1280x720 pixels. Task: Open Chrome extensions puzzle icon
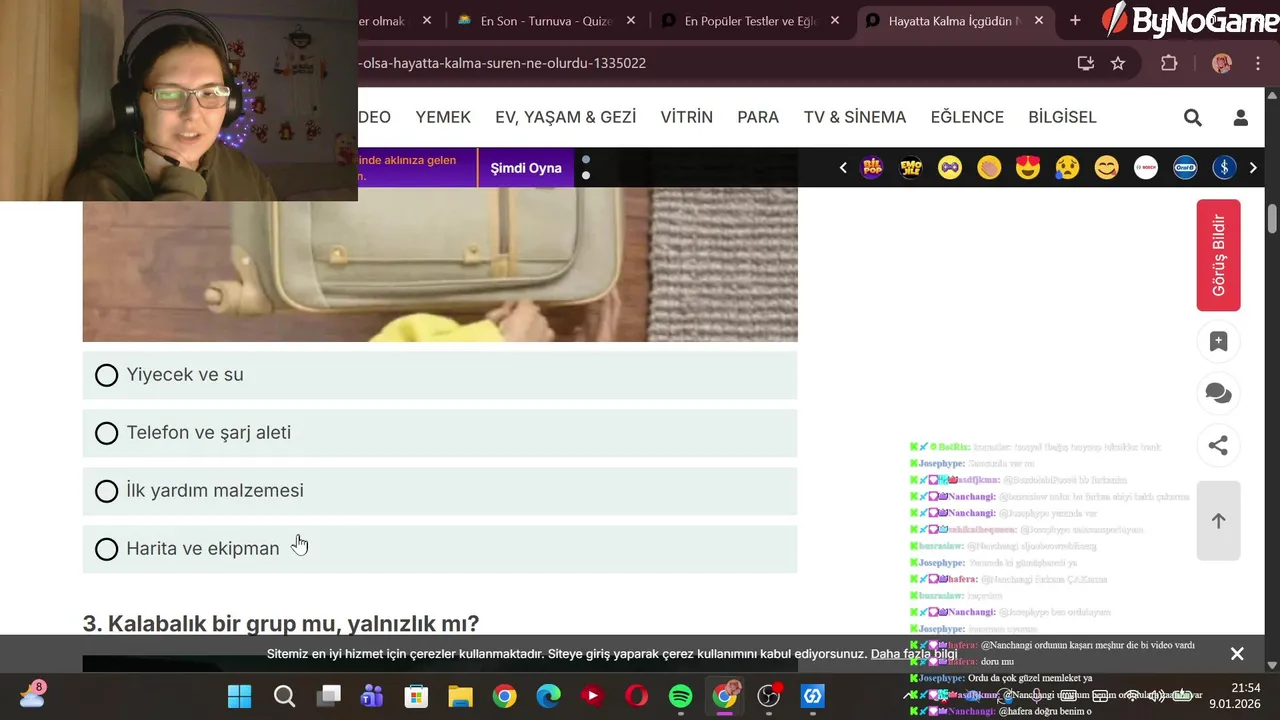(1169, 63)
